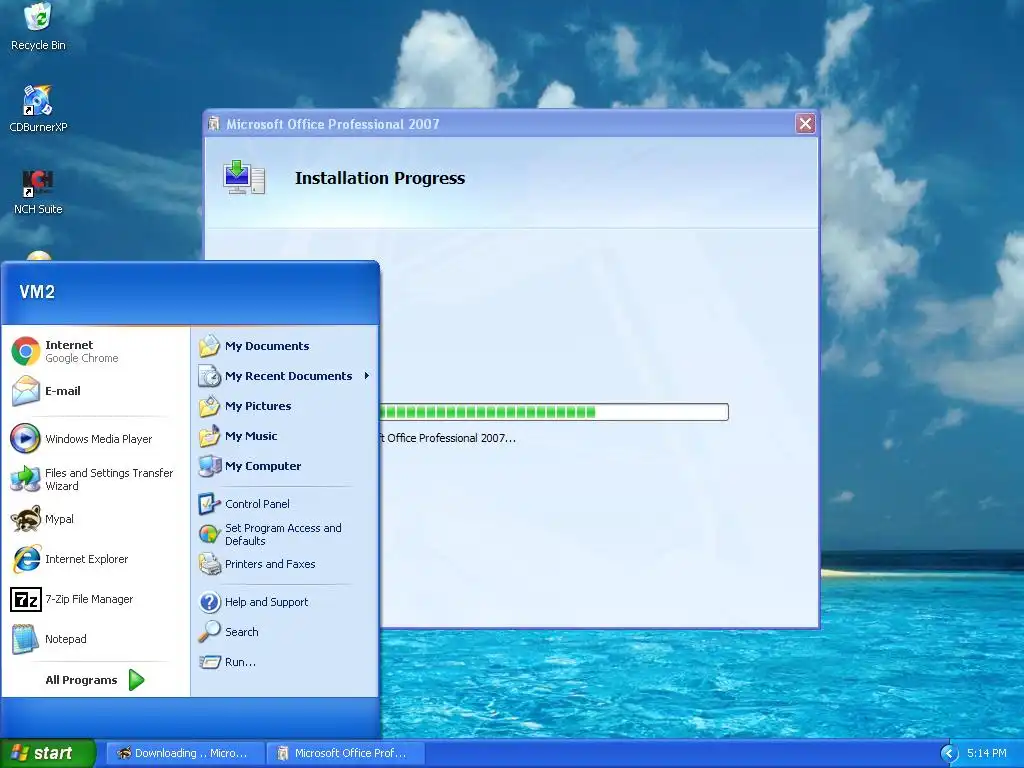The image size is (1024, 768).
Task: Switch to Downloading Micro... taskbar item
Action: (184, 754)
